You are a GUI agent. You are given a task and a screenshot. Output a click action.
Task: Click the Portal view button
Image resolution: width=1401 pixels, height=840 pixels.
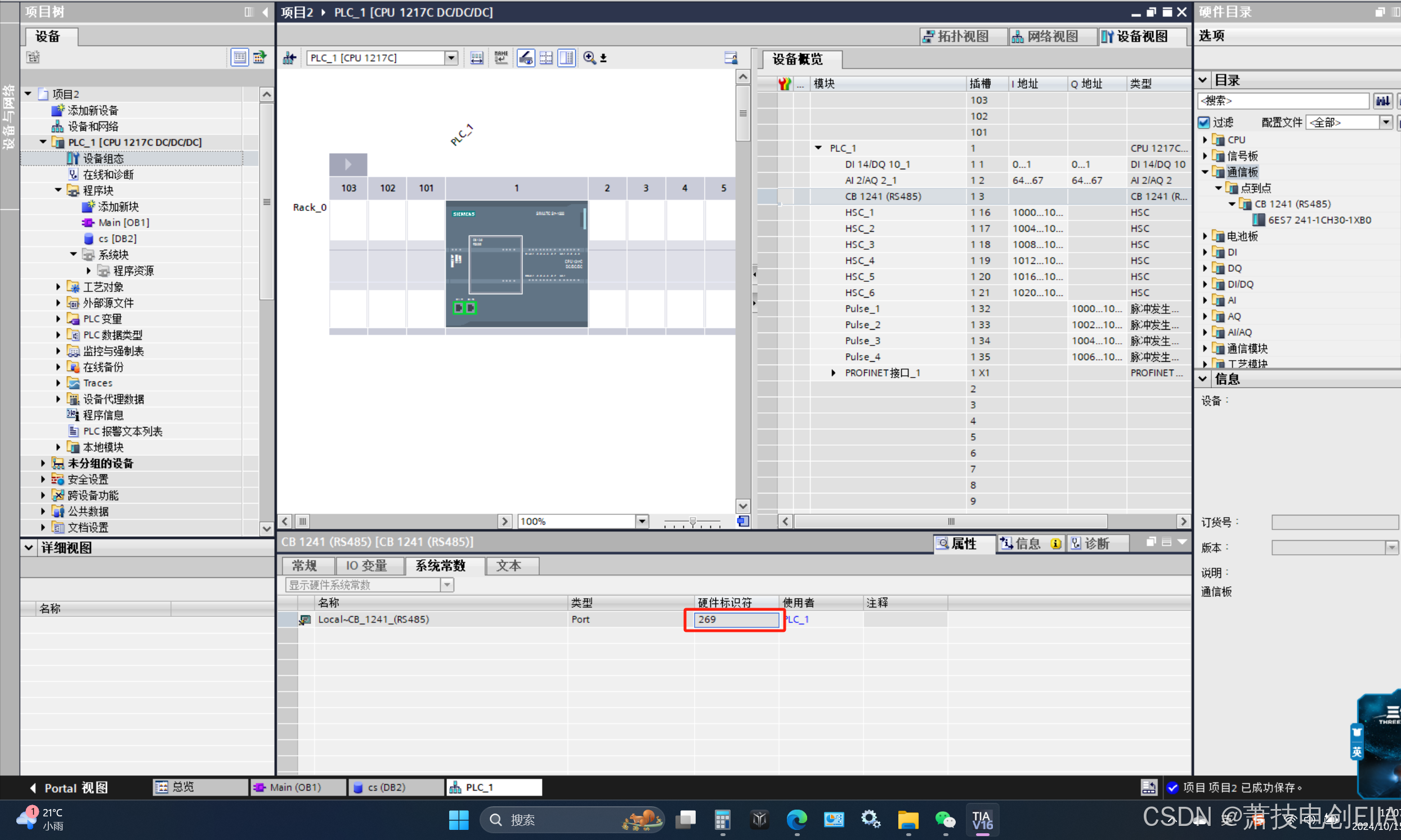tap(68, 787)
